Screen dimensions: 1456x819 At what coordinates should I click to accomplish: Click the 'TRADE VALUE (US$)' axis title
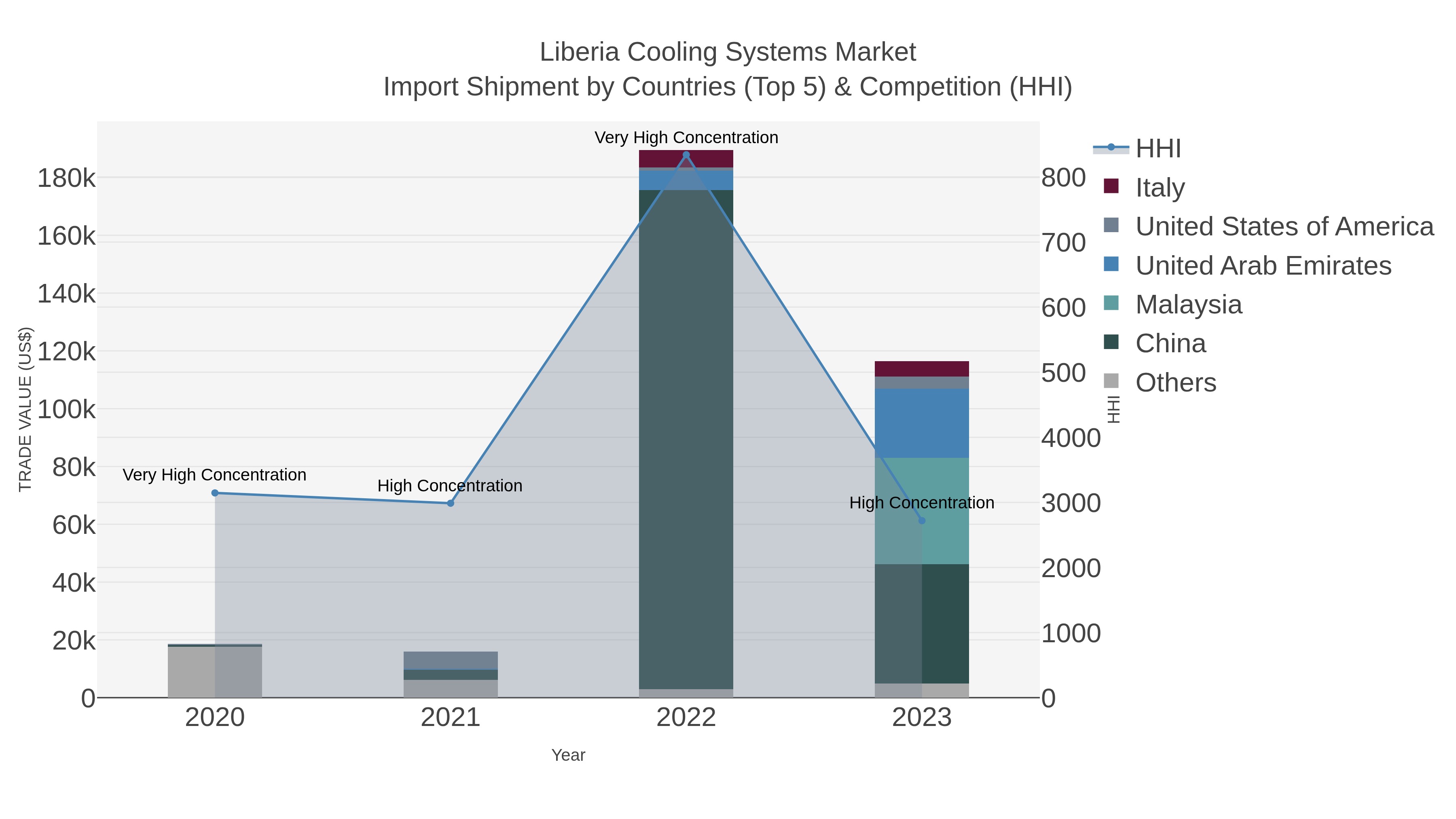coord(25,409)
